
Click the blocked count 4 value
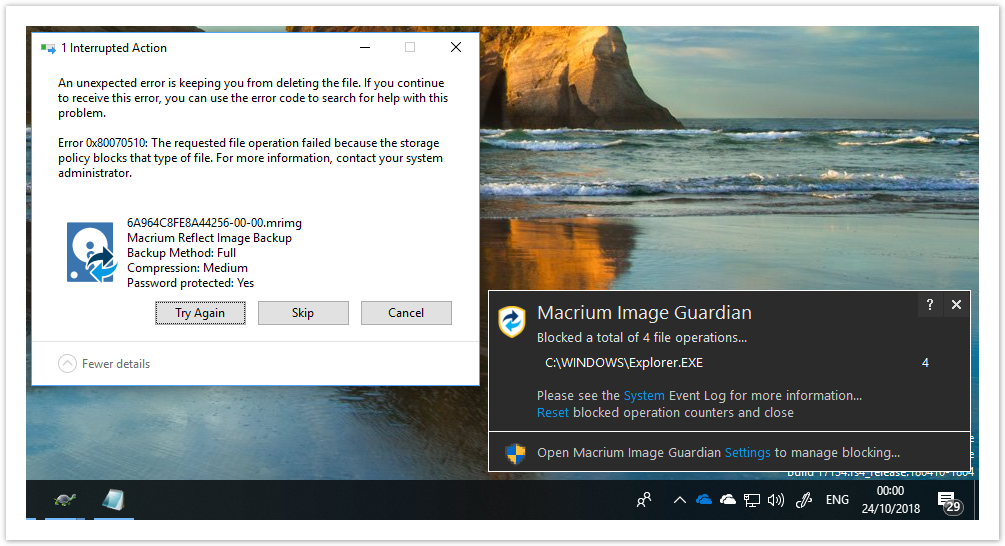point(925,363)
